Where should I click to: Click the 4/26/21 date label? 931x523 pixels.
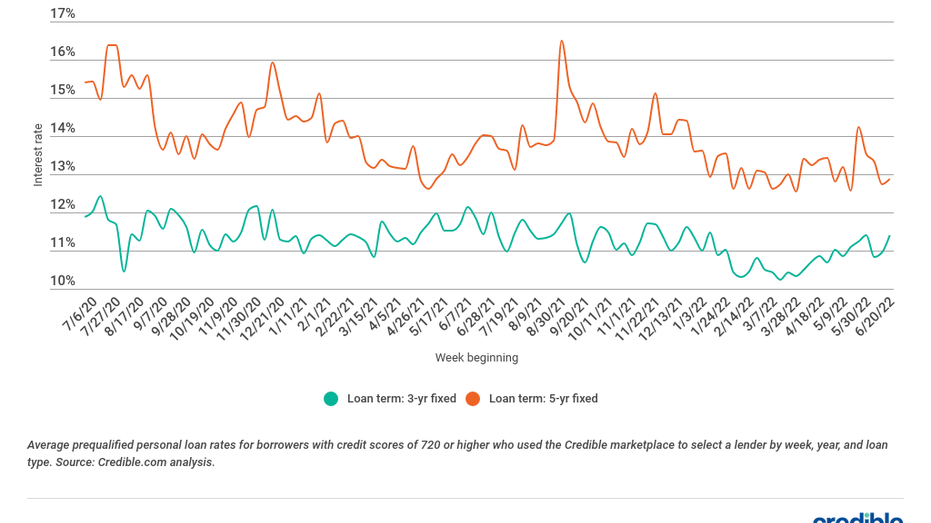click(x=406, y=316)
